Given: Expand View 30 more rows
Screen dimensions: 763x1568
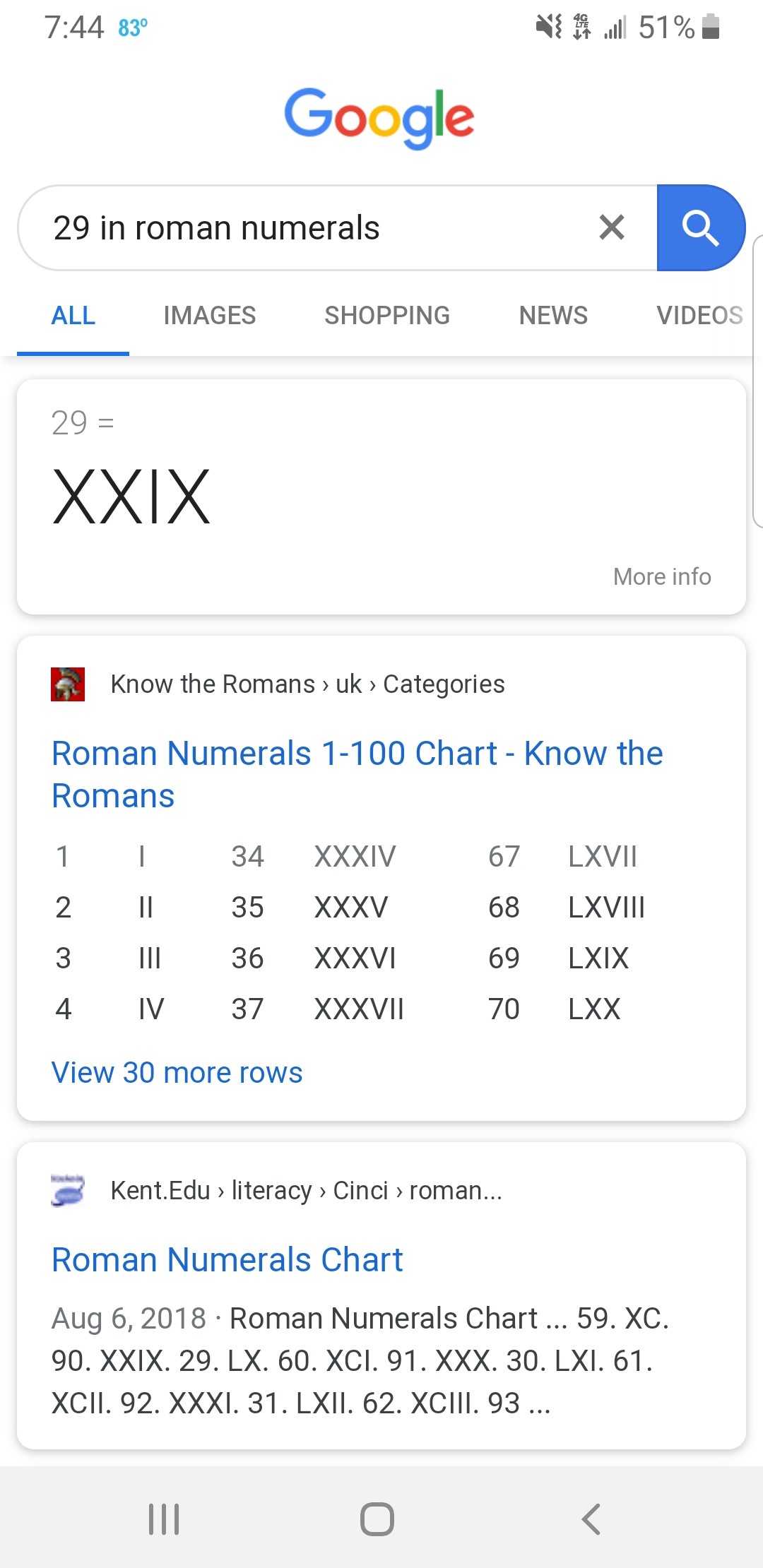Looking at the screenshot, I should pos(177,1072).
